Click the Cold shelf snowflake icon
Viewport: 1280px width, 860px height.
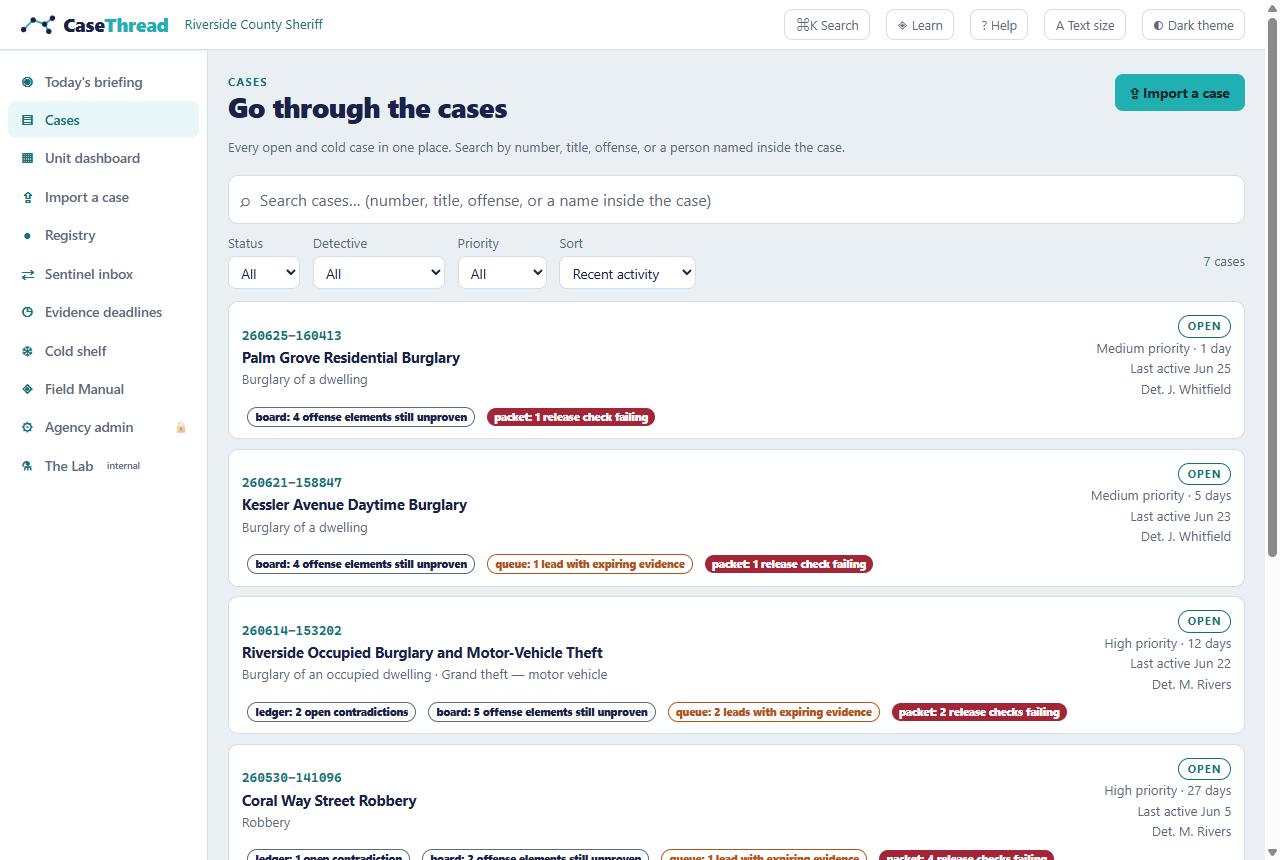tap(27, 351)
